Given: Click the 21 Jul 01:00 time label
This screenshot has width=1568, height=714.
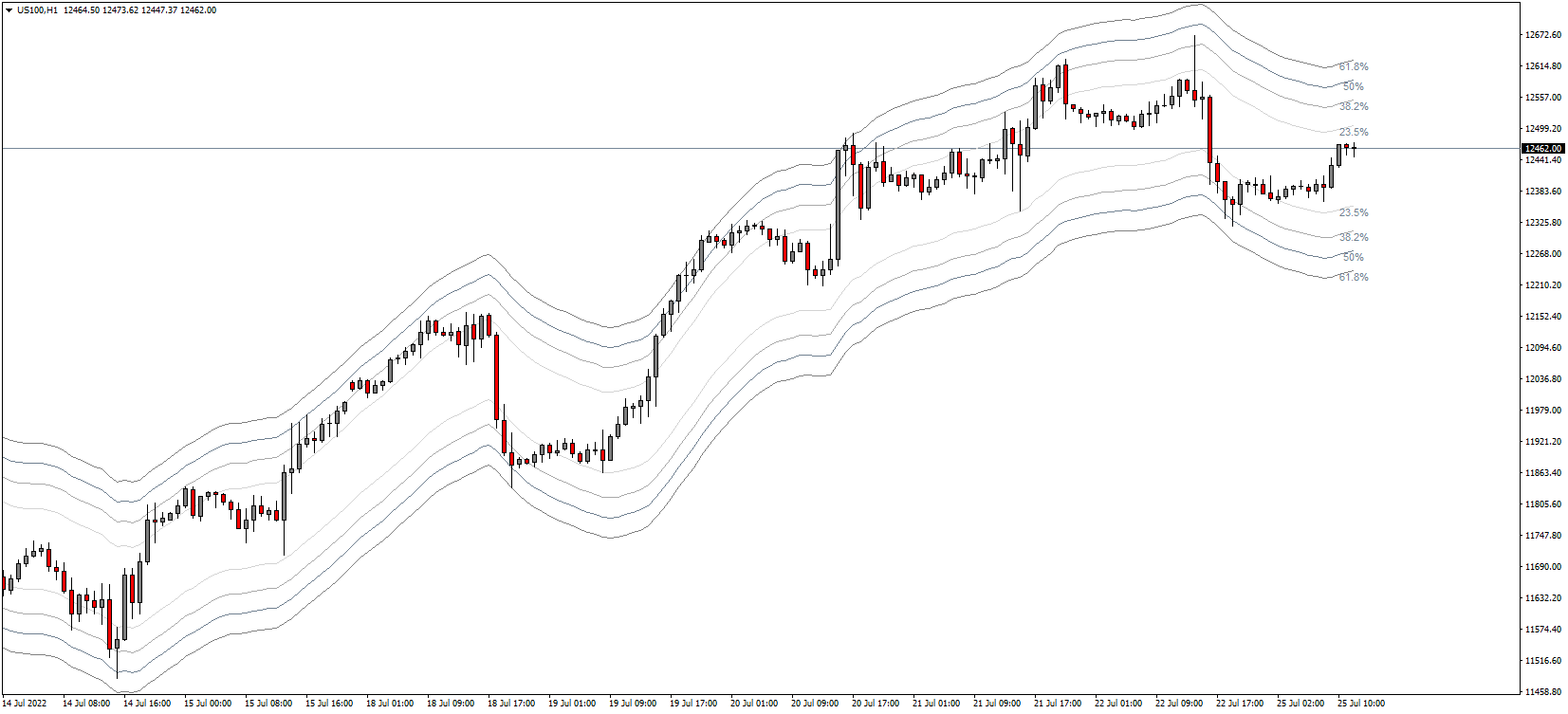Looking at the screenshot, I should click(x=936, y=704).
